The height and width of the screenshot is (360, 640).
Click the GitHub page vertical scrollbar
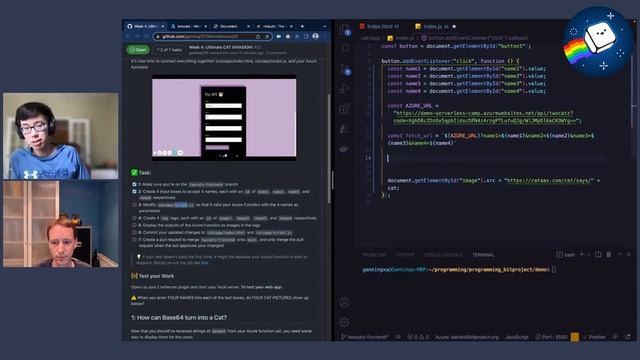point(329,149)
